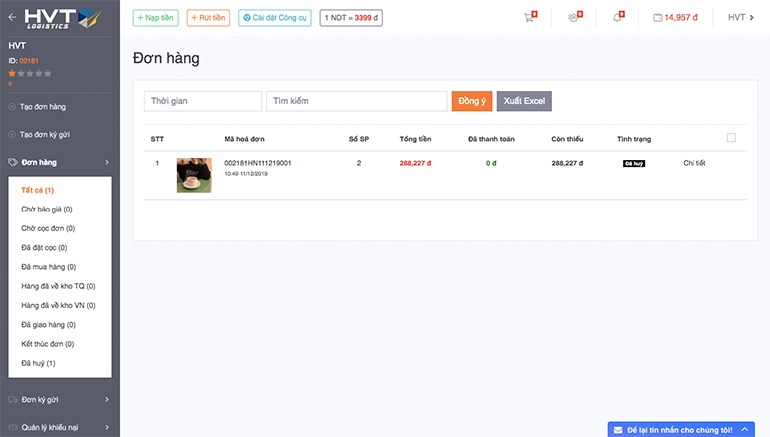Open the order product thumbnail image
Image resolution: width=770 pixels, height=437 pixels.
(194, 175)
